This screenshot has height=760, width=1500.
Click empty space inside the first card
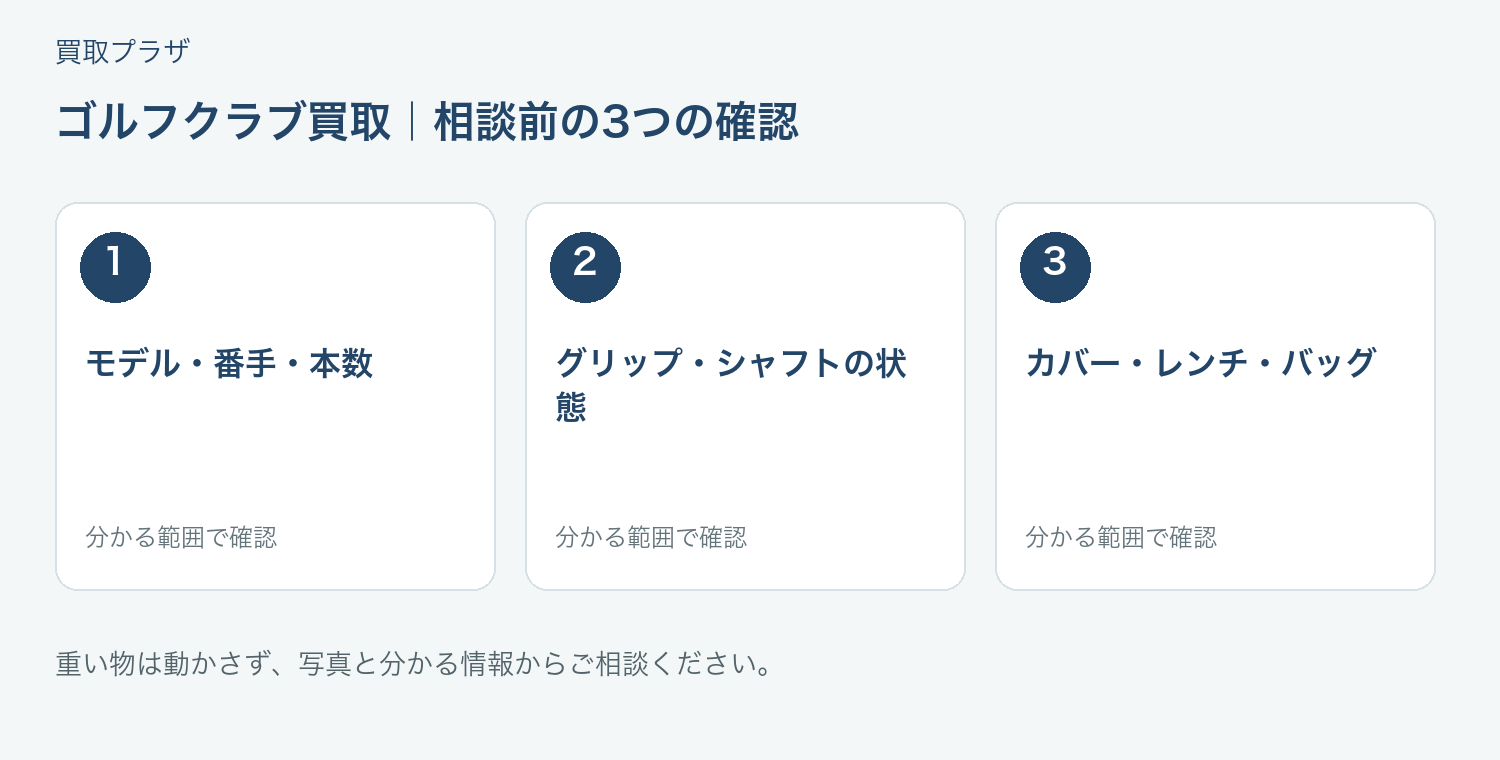click(x=275, y=455)
